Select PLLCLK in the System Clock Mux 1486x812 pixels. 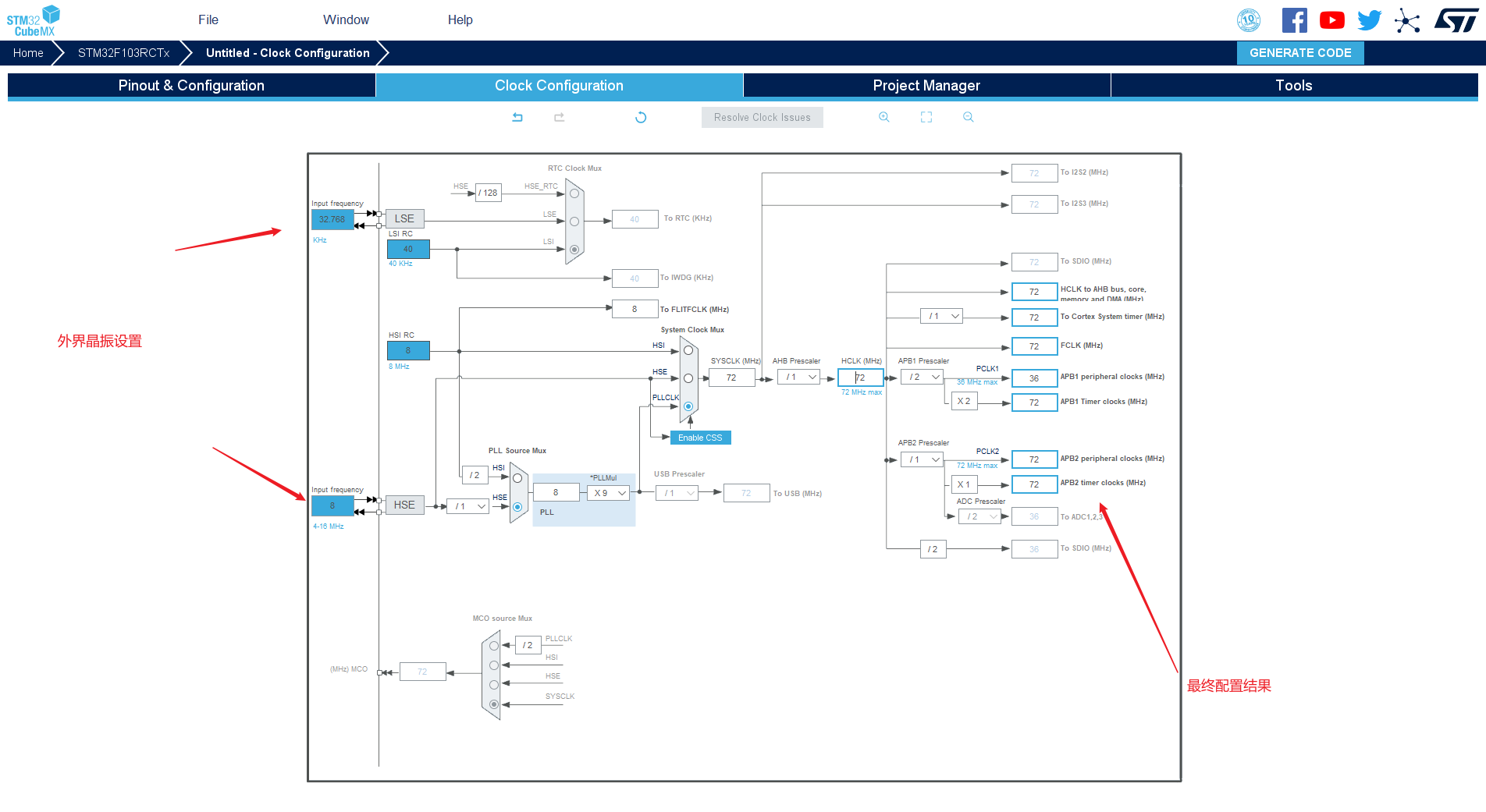tap(688, 406)
